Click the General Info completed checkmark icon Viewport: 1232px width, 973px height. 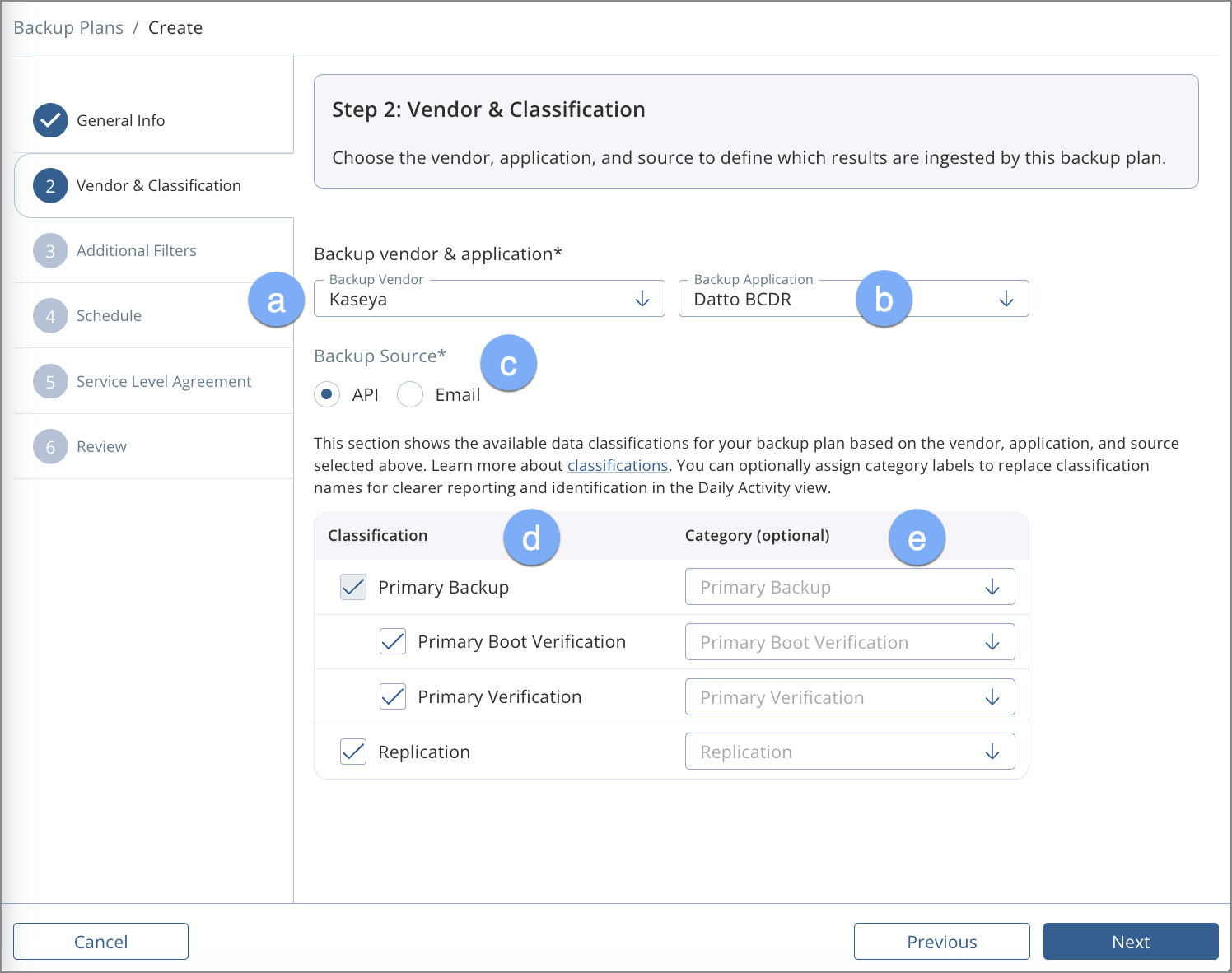[50, 120]
